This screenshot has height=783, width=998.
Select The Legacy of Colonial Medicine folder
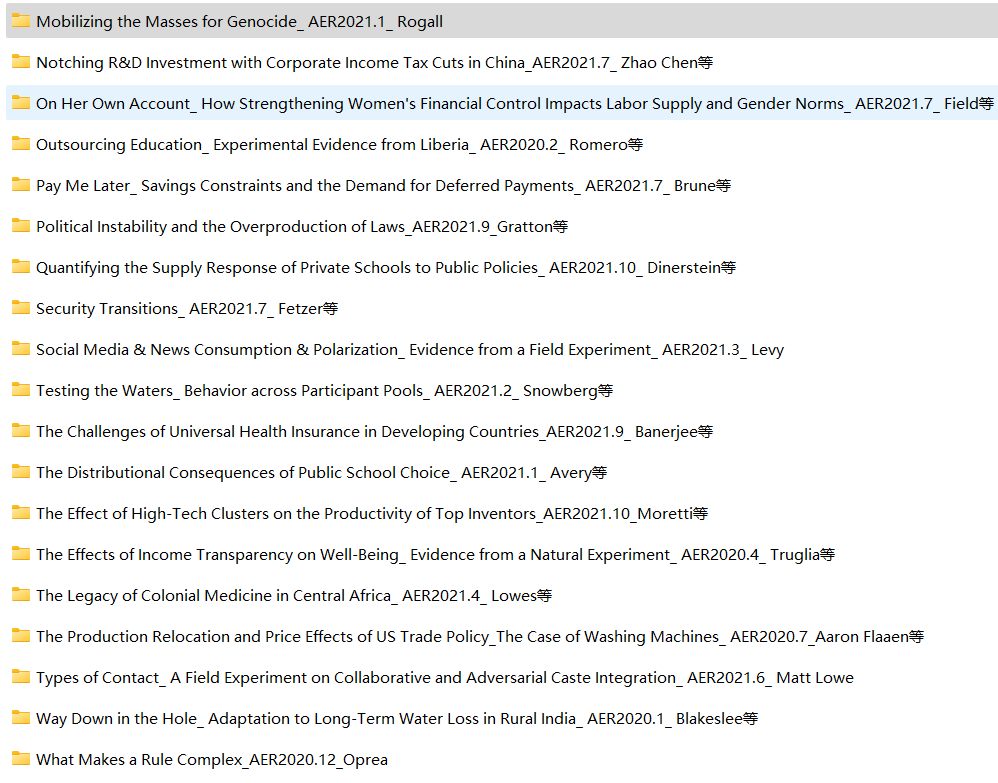click(x=294, y=595)
